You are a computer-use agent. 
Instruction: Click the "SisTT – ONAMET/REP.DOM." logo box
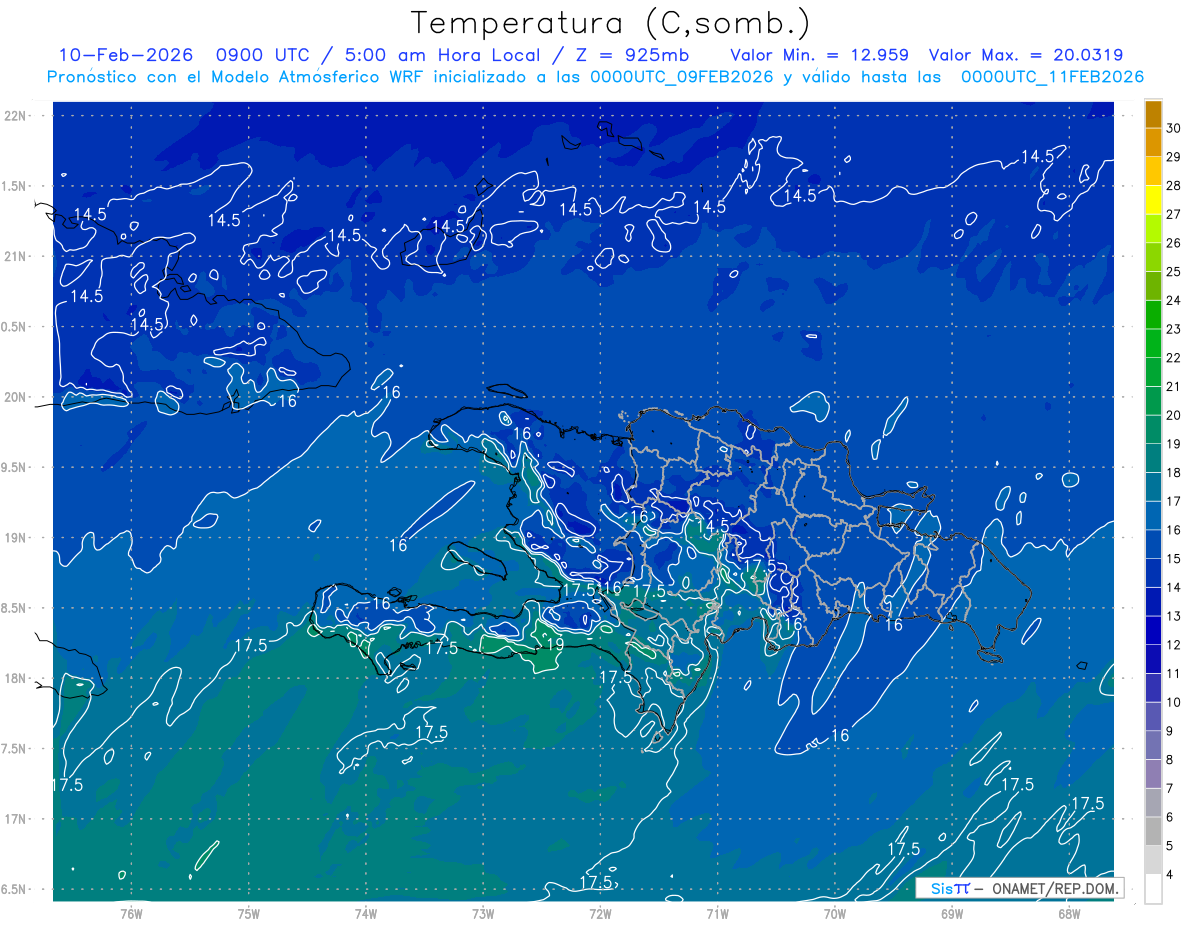(1020, 888)
